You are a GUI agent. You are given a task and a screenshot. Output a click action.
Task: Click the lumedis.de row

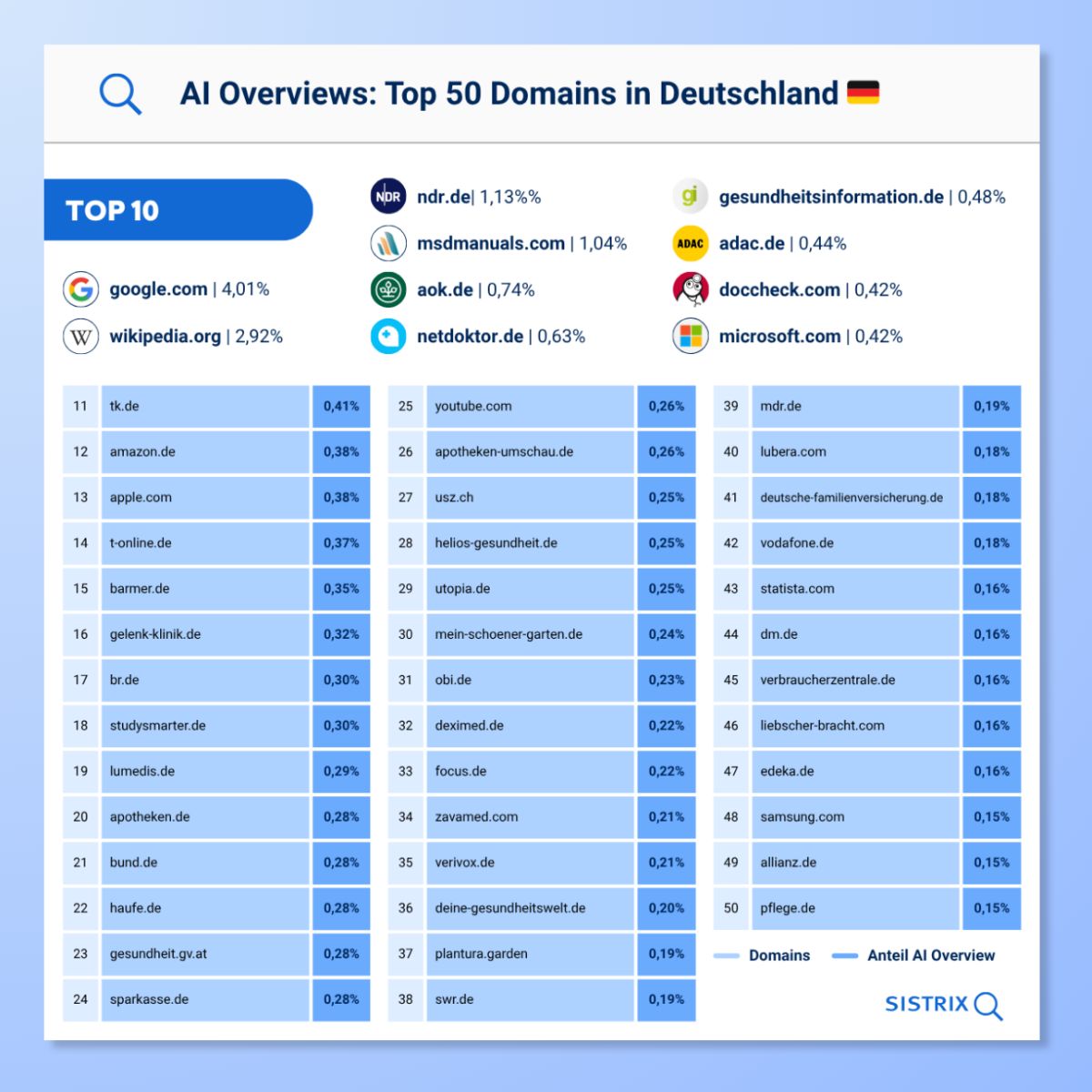(x=217, y=771)
